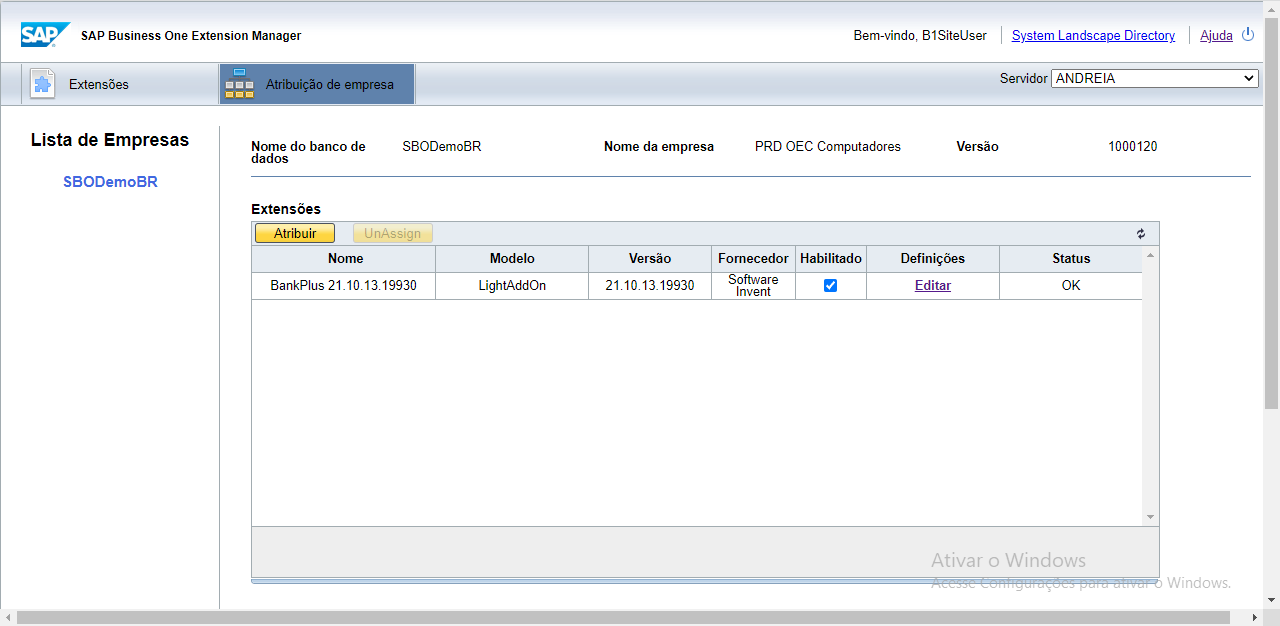Click the Modelo column header

(512, 259)
